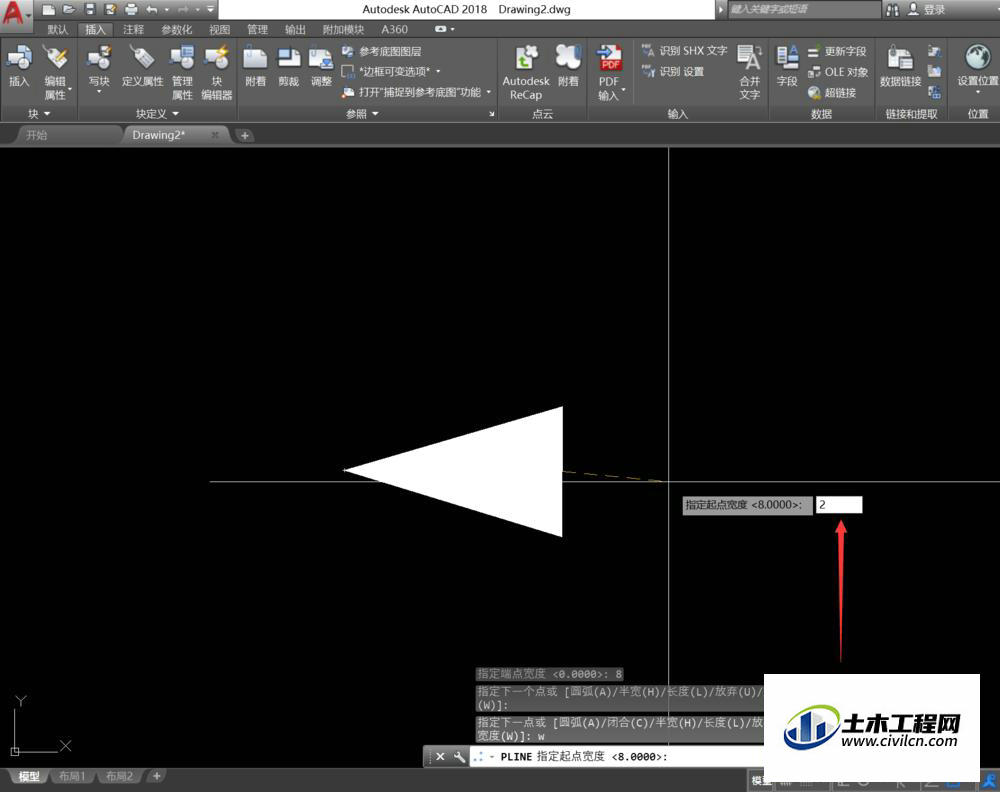Click the Undo arrow in quick access toolbar
The height and width of the screenshot is (792, 1000).
coord(152,10)
